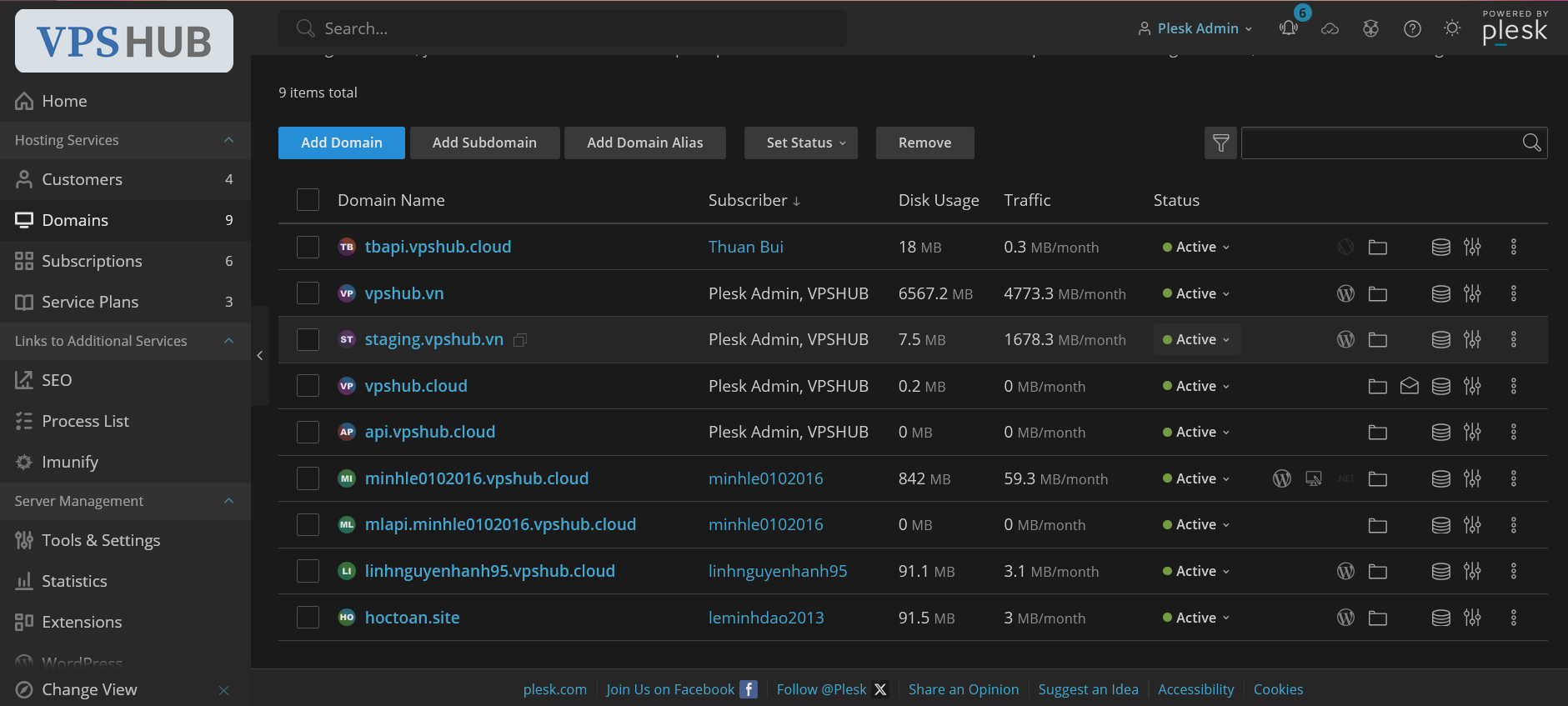Open site builder icon for minhle0102016.vpshub.cloud

pos(1314,478)
